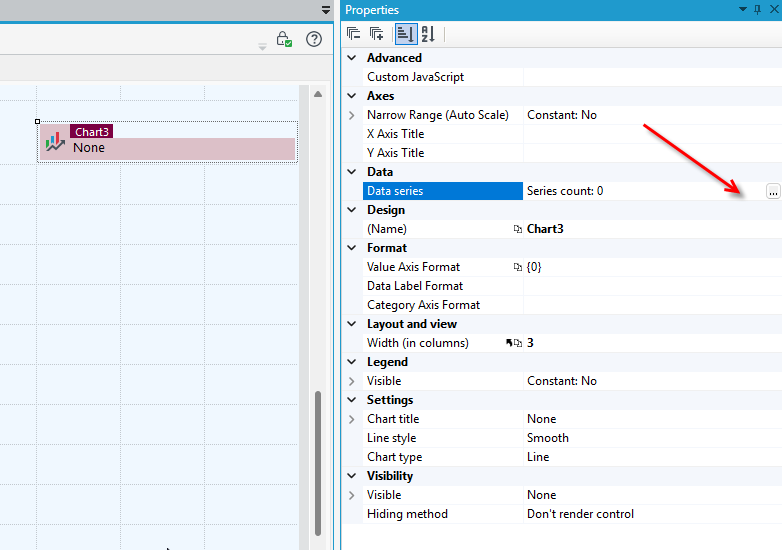Click the expand all categories icon

pos(377,34)
